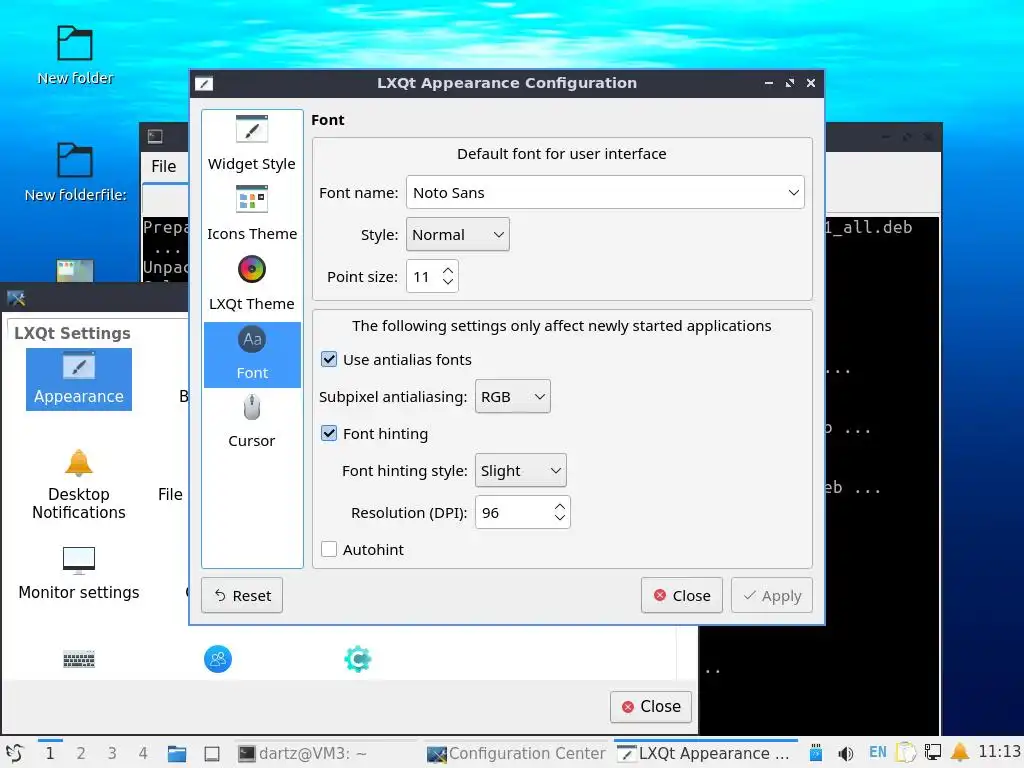The height and width of the screenshot is (768, 1024).
Task: Select Font section in sidebar
Action: (x=251, y=355)
